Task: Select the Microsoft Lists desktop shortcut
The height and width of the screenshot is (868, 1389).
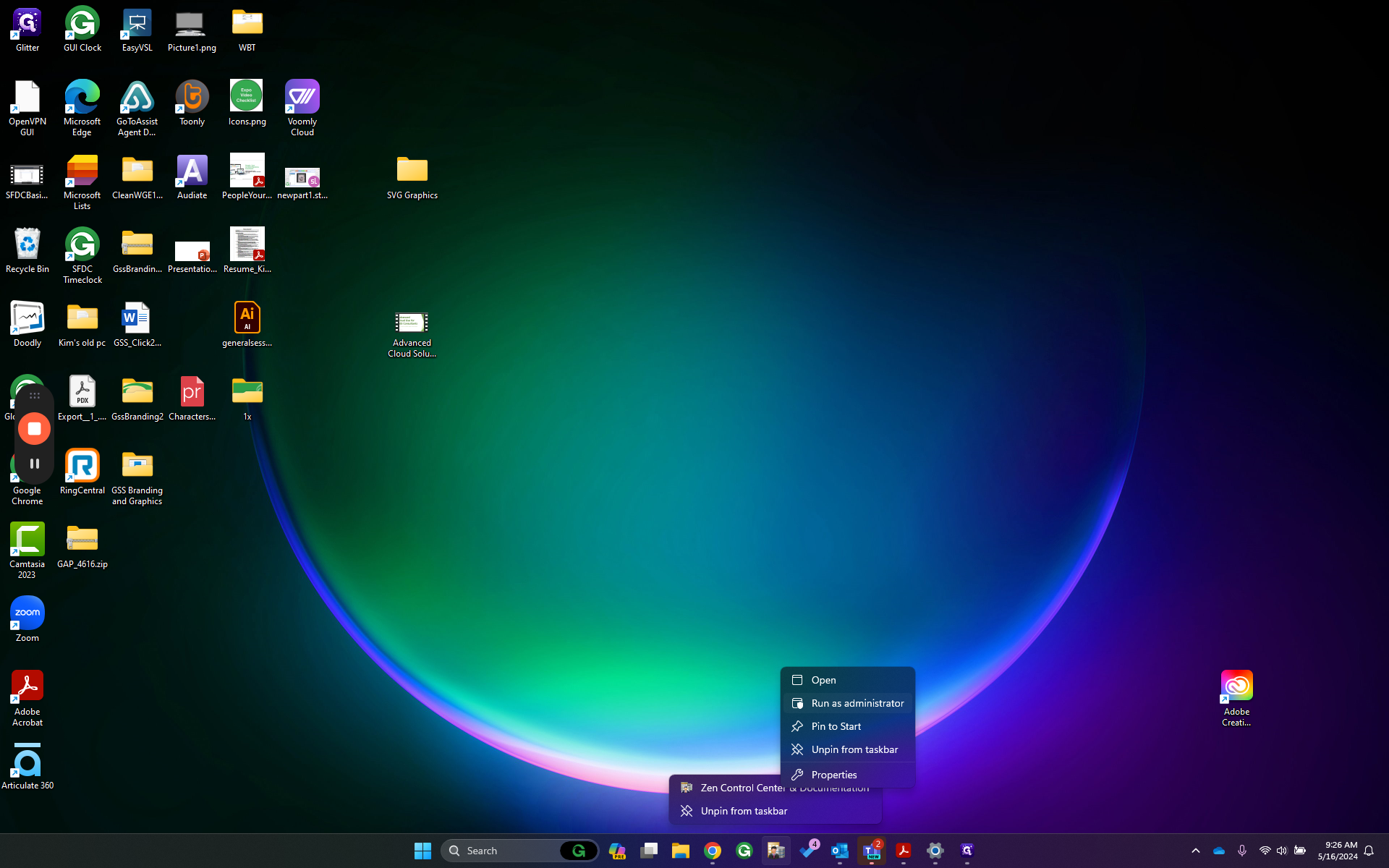Action: pyautogui.click(x=82, y=182)
